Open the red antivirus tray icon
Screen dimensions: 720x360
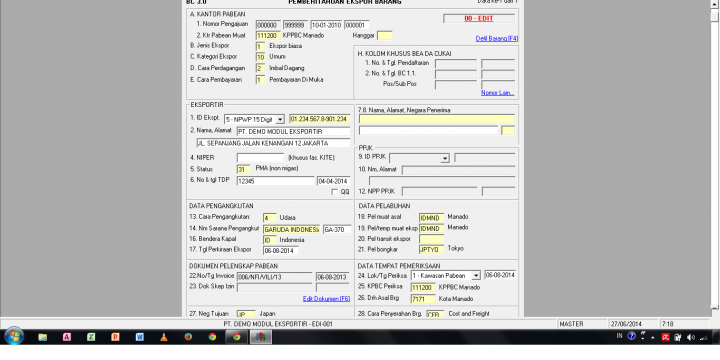(665, 338)
